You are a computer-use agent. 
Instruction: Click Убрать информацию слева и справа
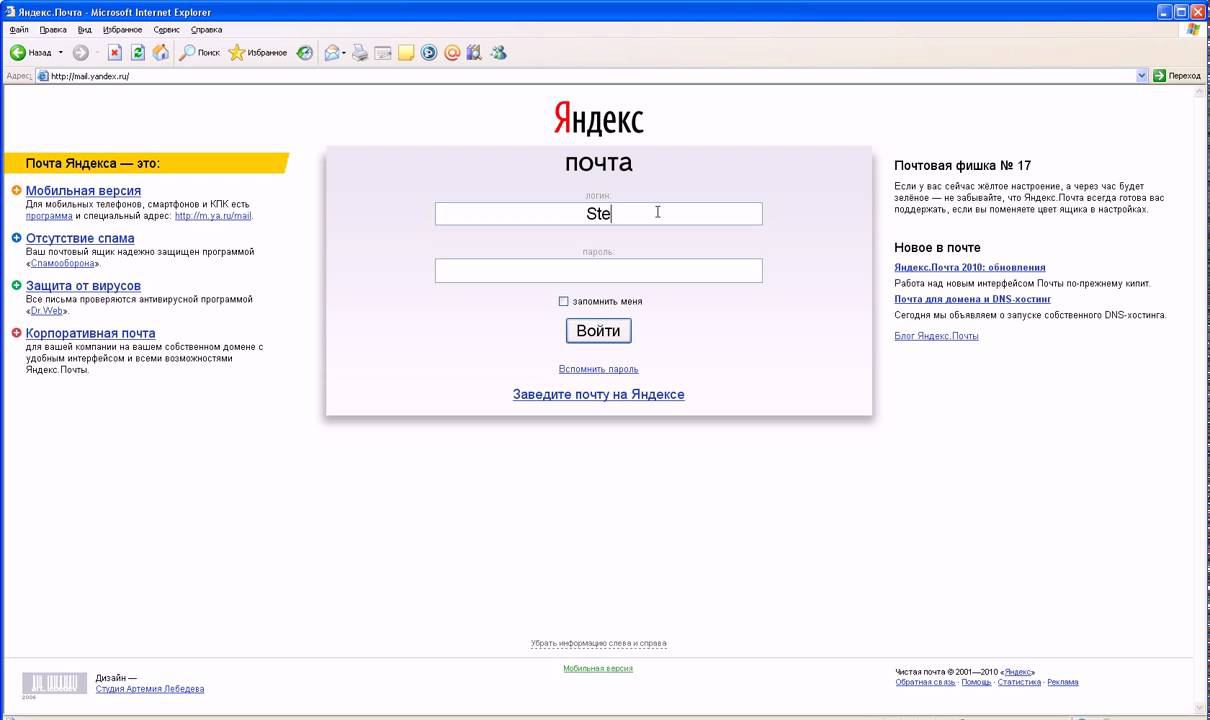(598, 644)
